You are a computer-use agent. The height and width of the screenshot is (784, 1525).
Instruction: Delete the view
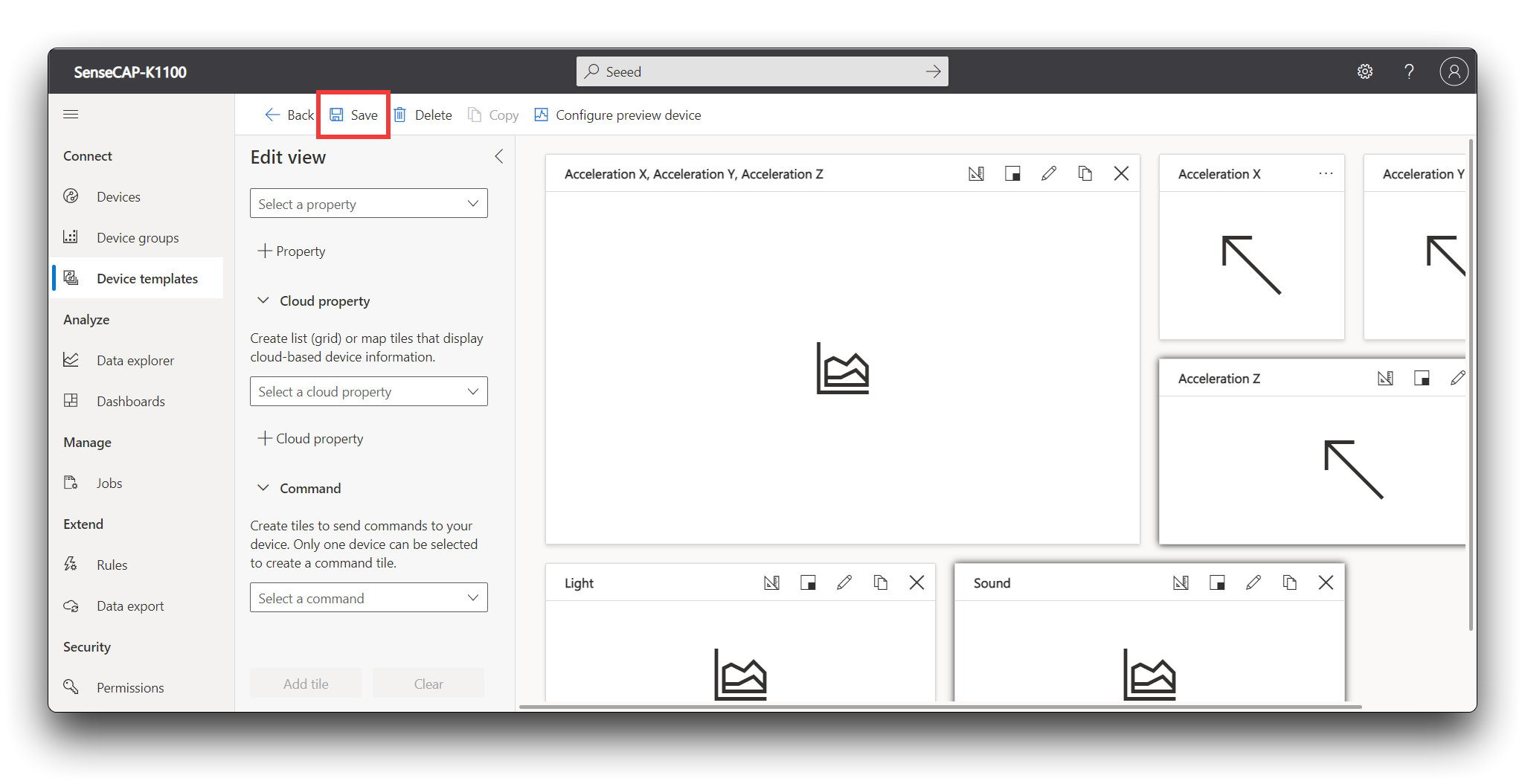[x=423, y=115]
